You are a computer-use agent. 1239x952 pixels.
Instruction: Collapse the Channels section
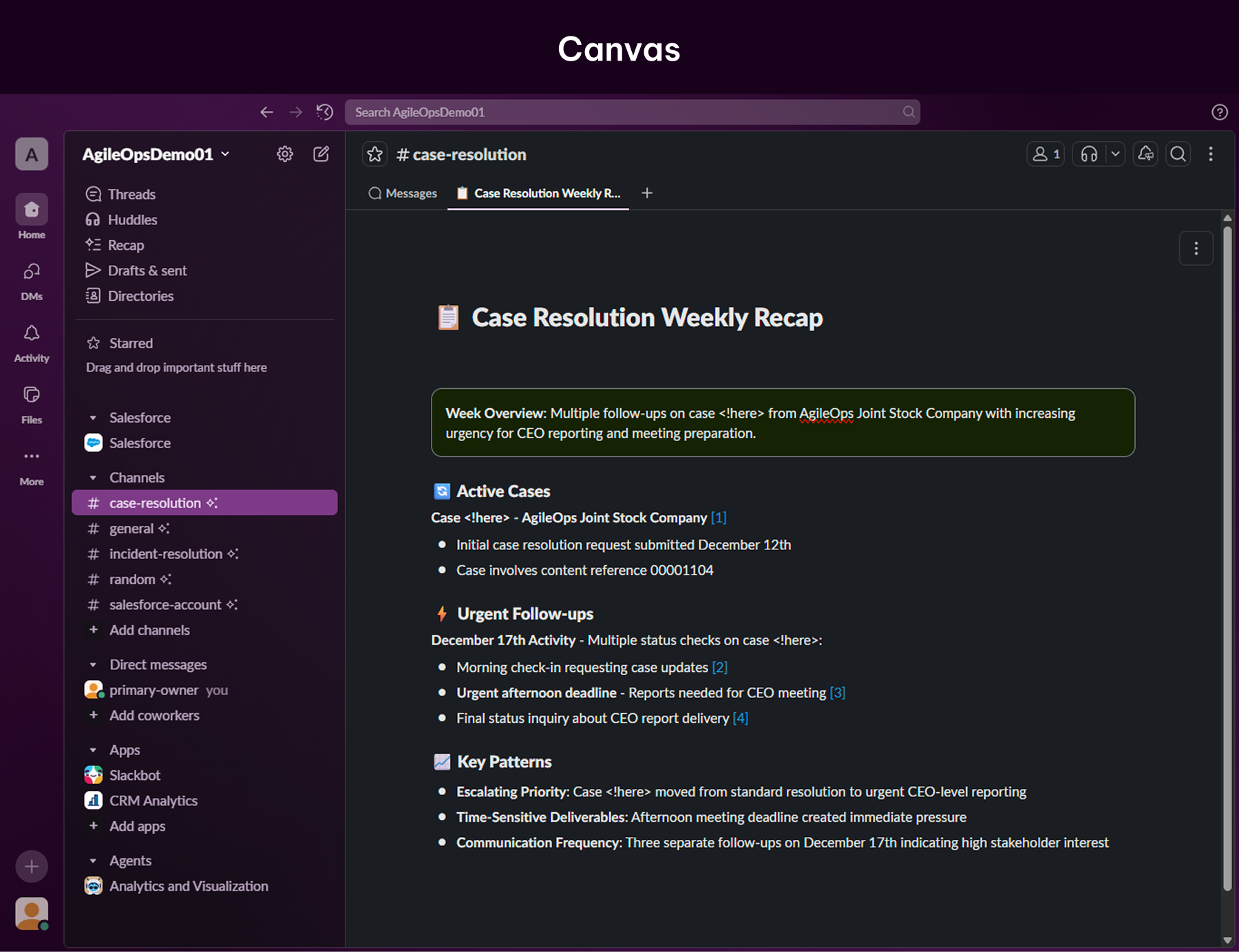point(93,477)
